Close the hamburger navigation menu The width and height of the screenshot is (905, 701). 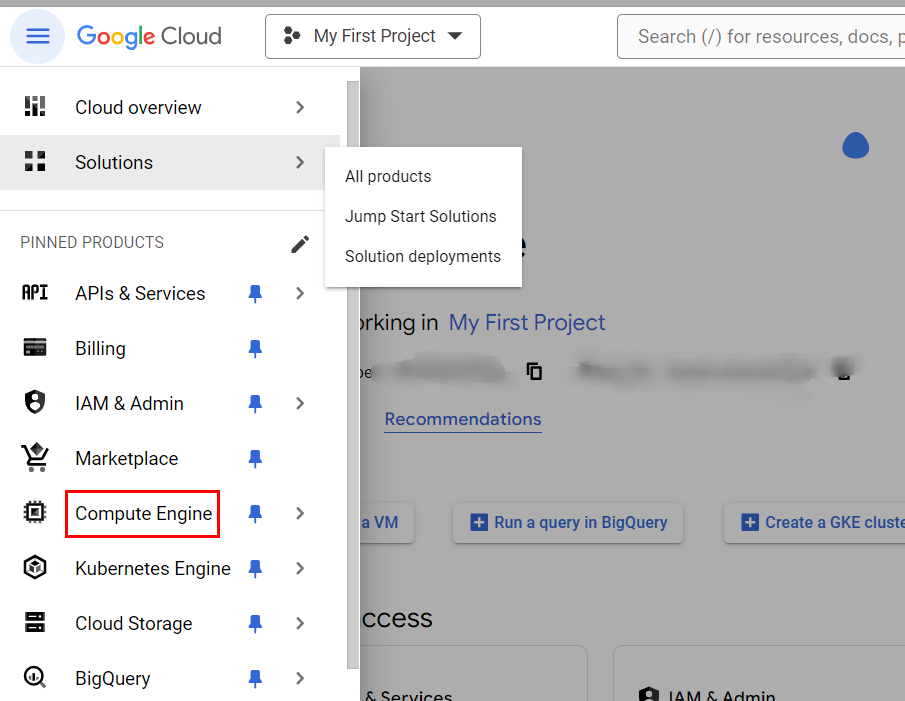(x=38, y=36)
